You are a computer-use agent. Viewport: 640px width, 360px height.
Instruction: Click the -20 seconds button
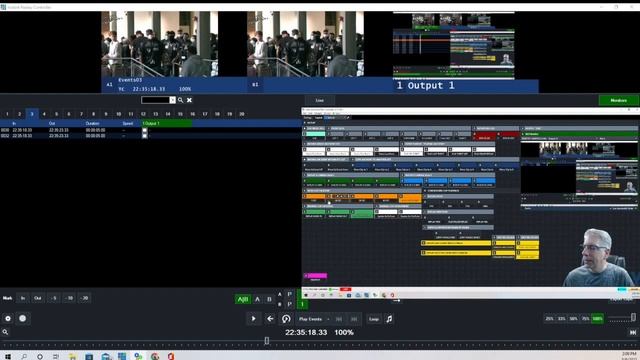84,298
